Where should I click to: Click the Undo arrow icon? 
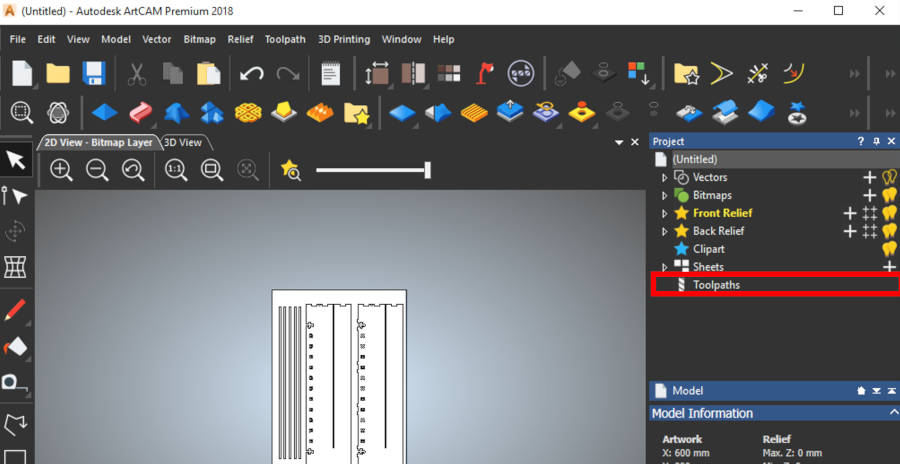pyautogui.click(x=251, y=74)
